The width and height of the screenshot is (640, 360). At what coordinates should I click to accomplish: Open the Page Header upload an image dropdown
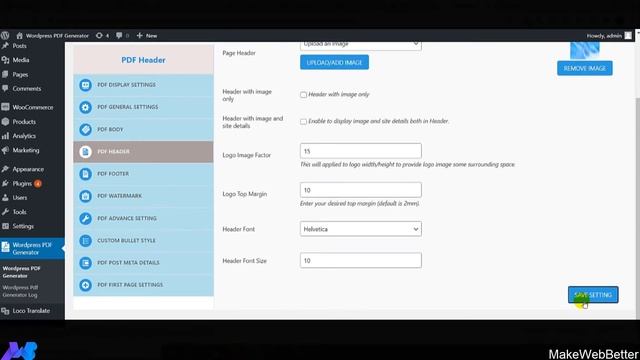pyautogui.click(x=361, y=45)
